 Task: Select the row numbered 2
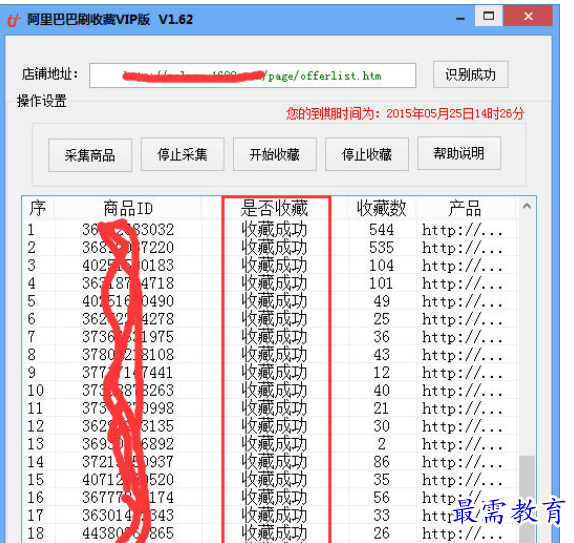[x=269, y=248]
